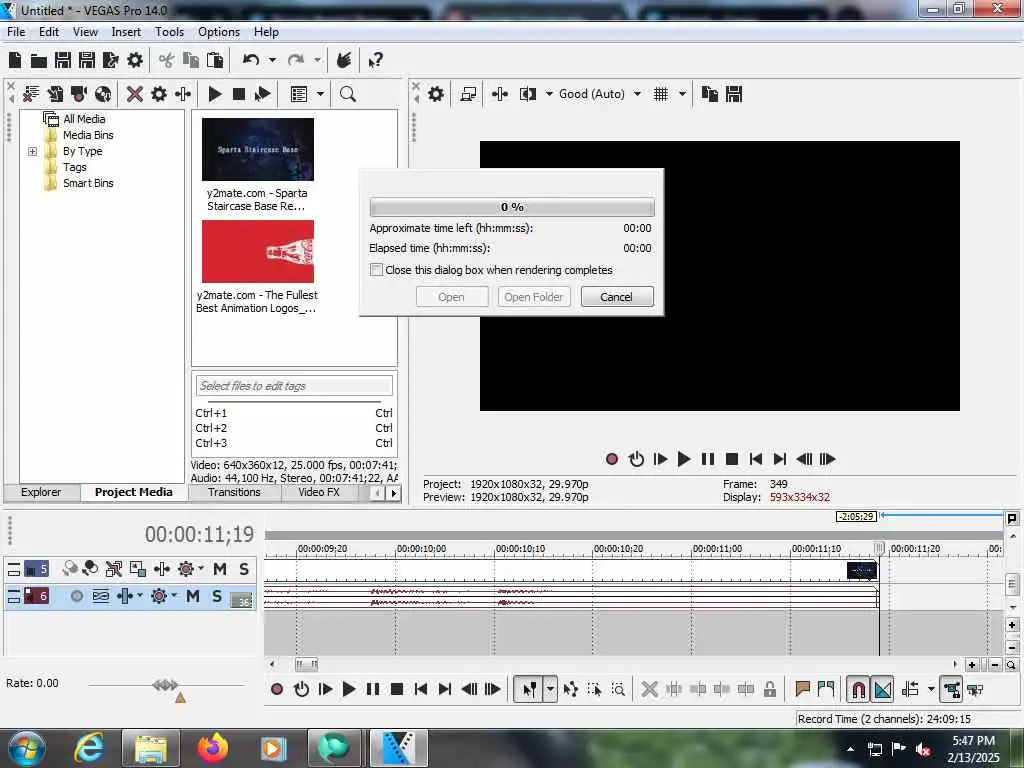Open track 5 automation settings dropdown

coord(201,569)
